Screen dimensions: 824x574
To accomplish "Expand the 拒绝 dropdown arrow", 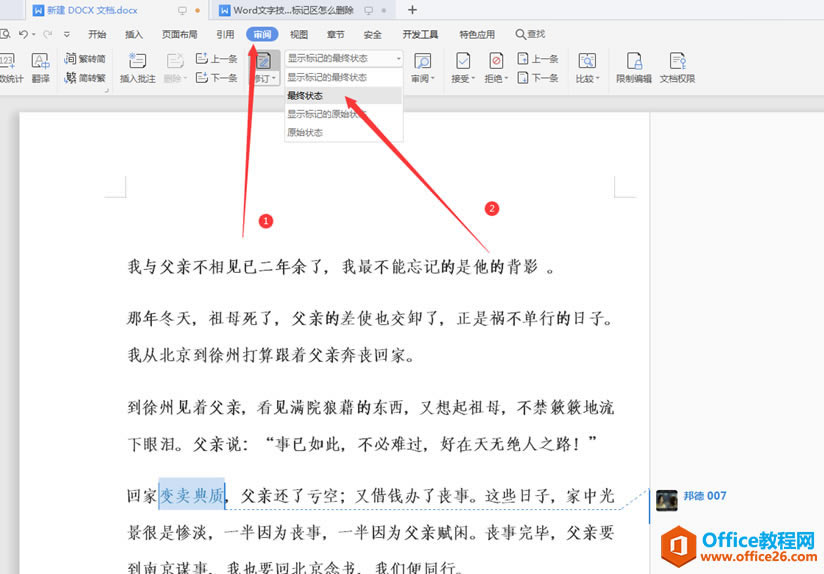I will [x=507, y=79].
